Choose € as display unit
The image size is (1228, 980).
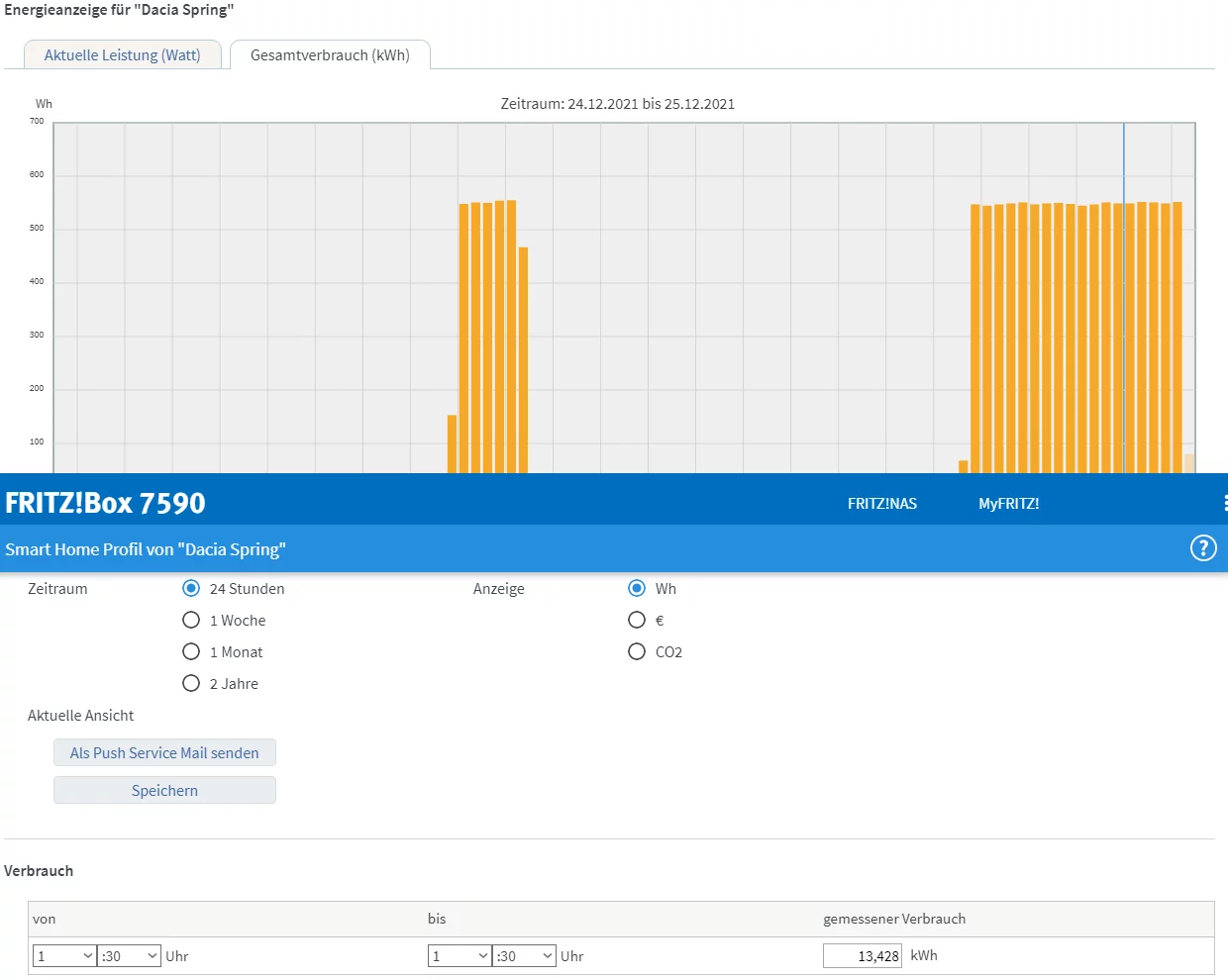(x=637, y=620)
